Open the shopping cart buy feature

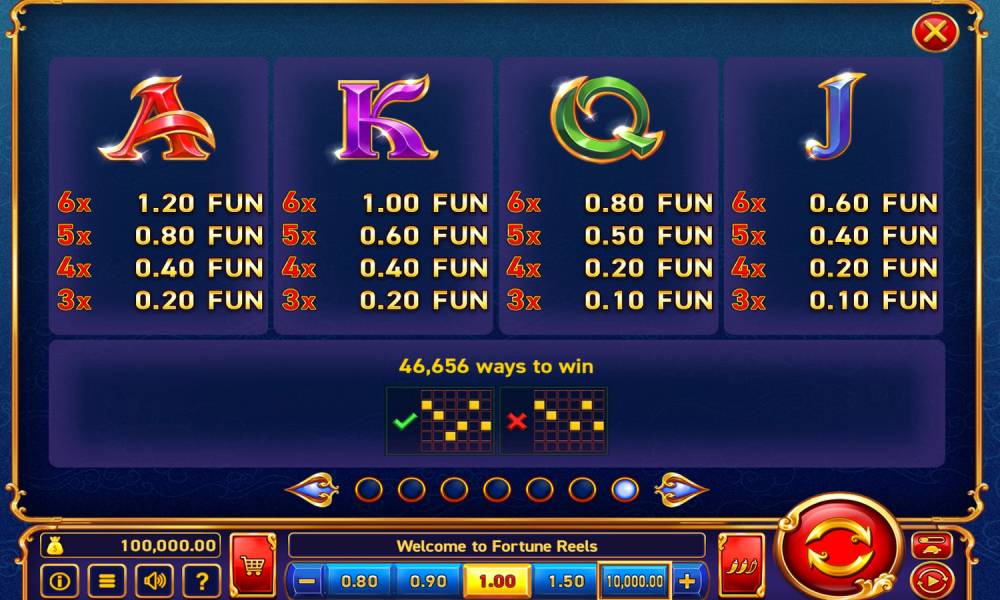tap(253, 565)
